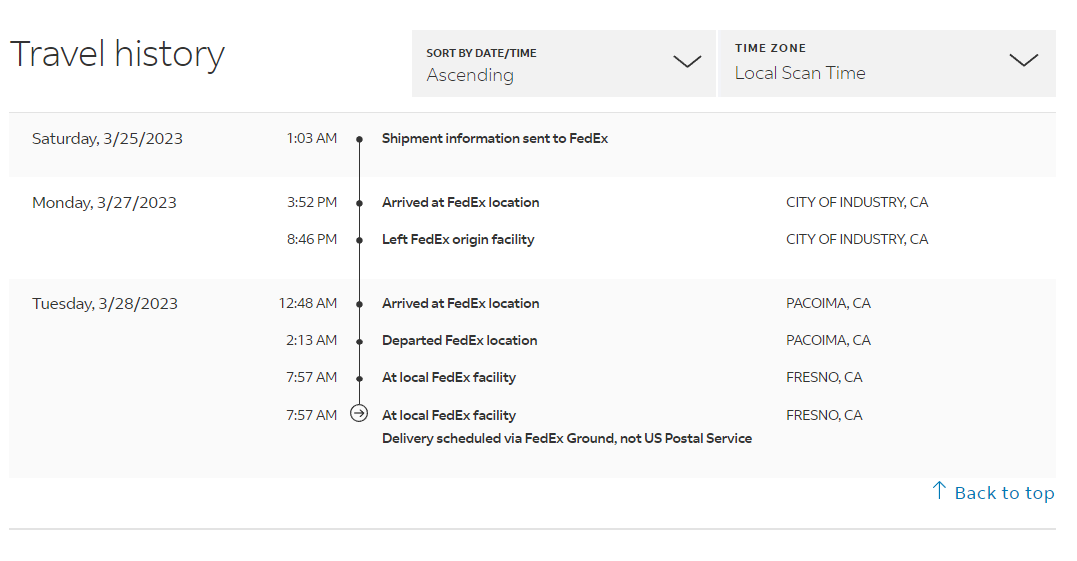Click the Travel history heading

click(117, 54)
